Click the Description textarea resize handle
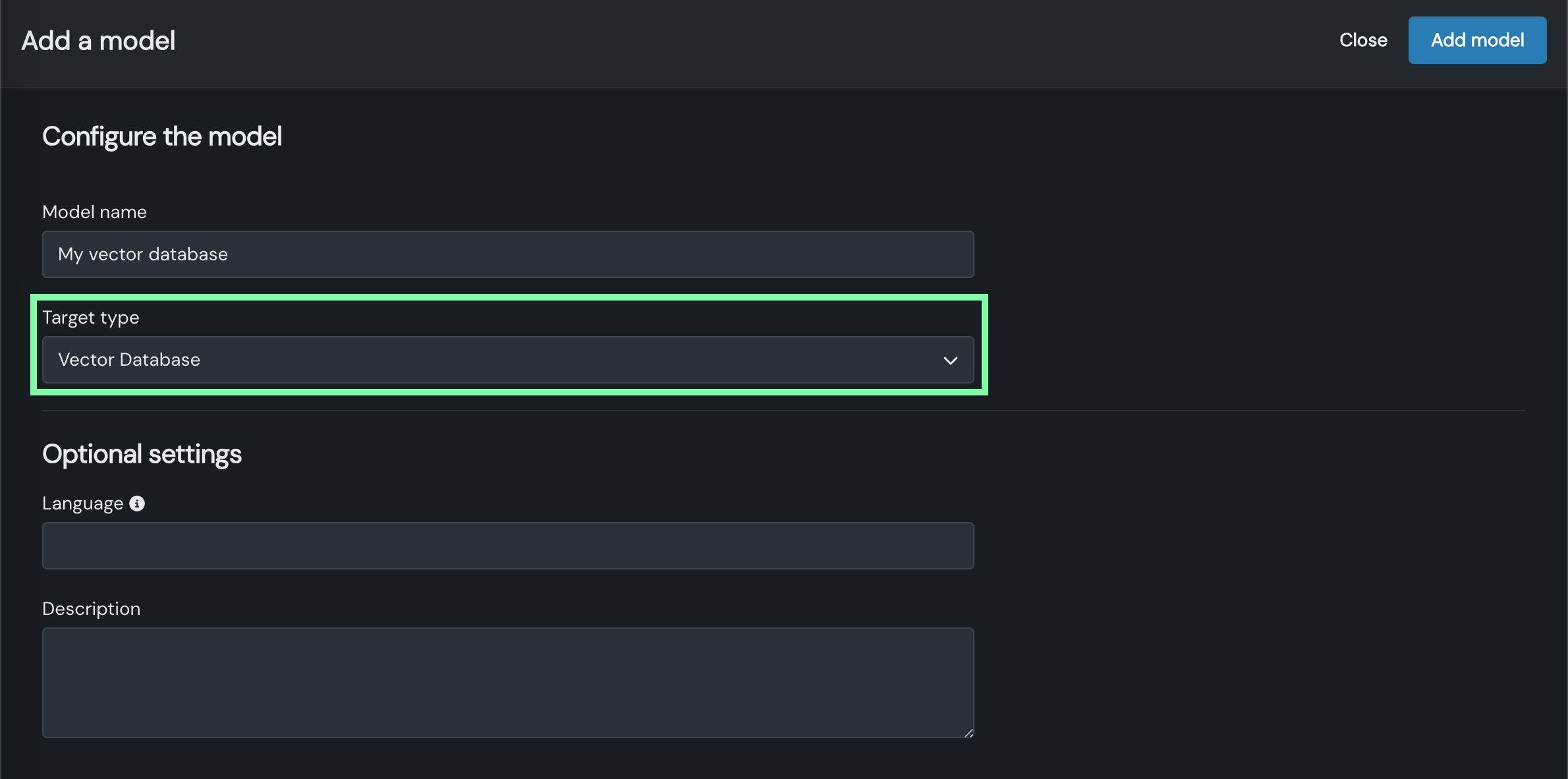 tap(968, 733)
